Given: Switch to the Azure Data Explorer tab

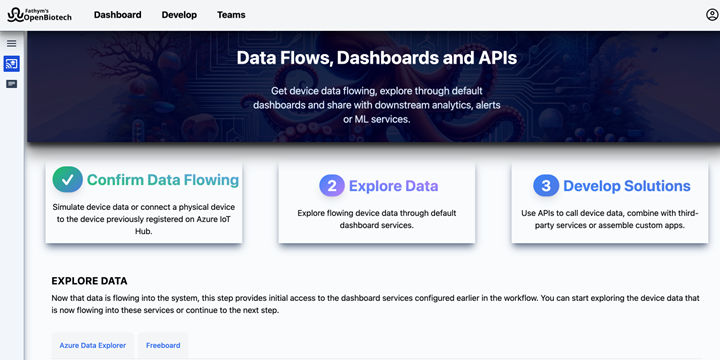Looking at the screenshot, I should coord(93,345).
